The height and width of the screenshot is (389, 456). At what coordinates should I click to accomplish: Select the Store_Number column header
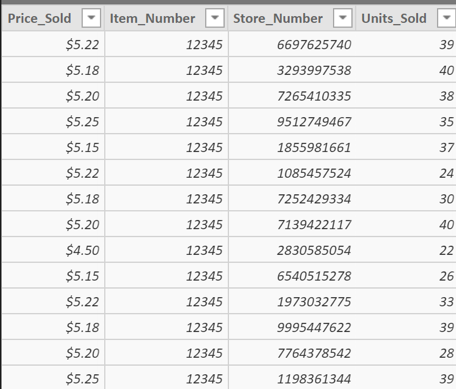point(292,18)
